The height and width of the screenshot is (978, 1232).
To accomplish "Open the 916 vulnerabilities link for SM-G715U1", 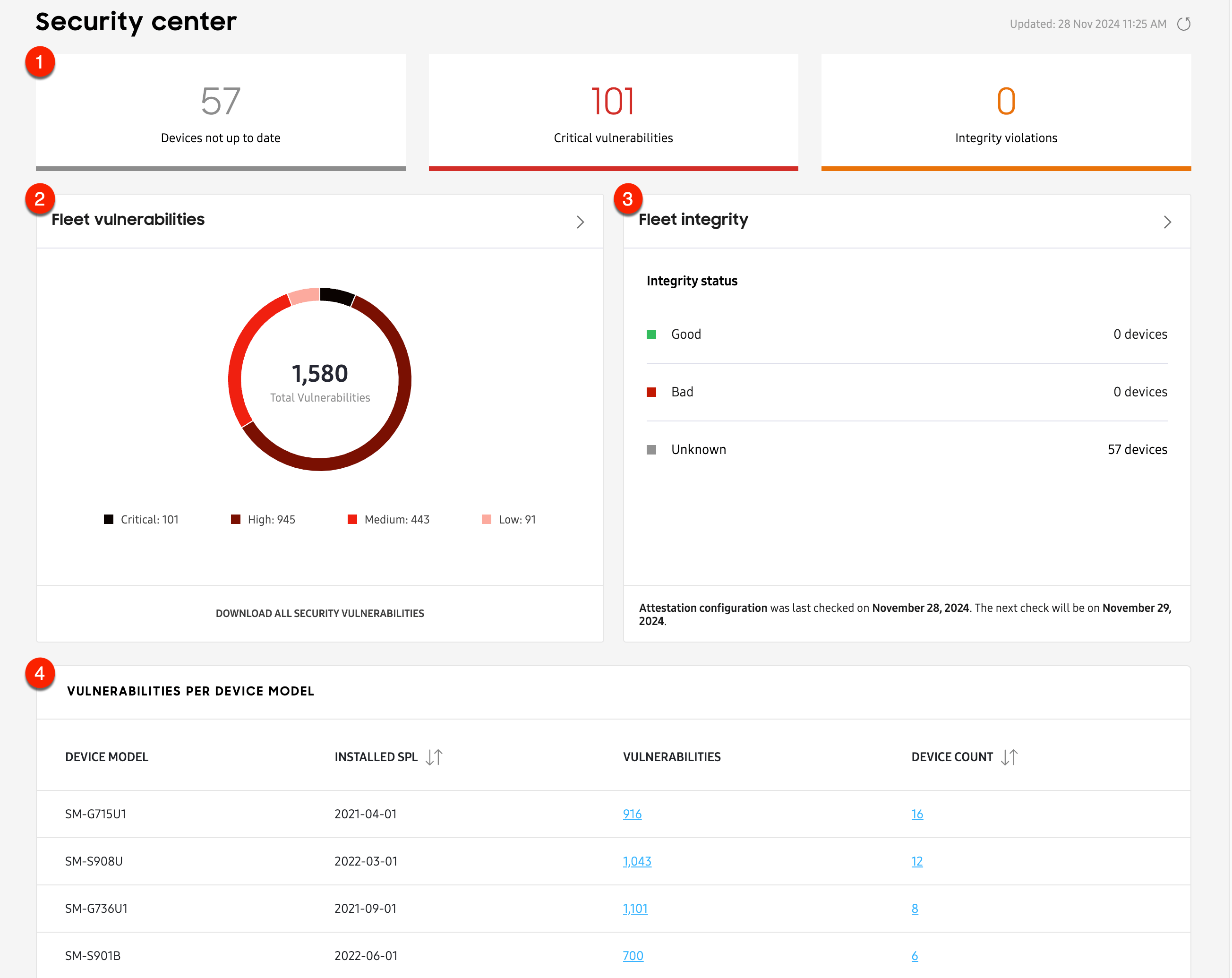I will 632,814.
